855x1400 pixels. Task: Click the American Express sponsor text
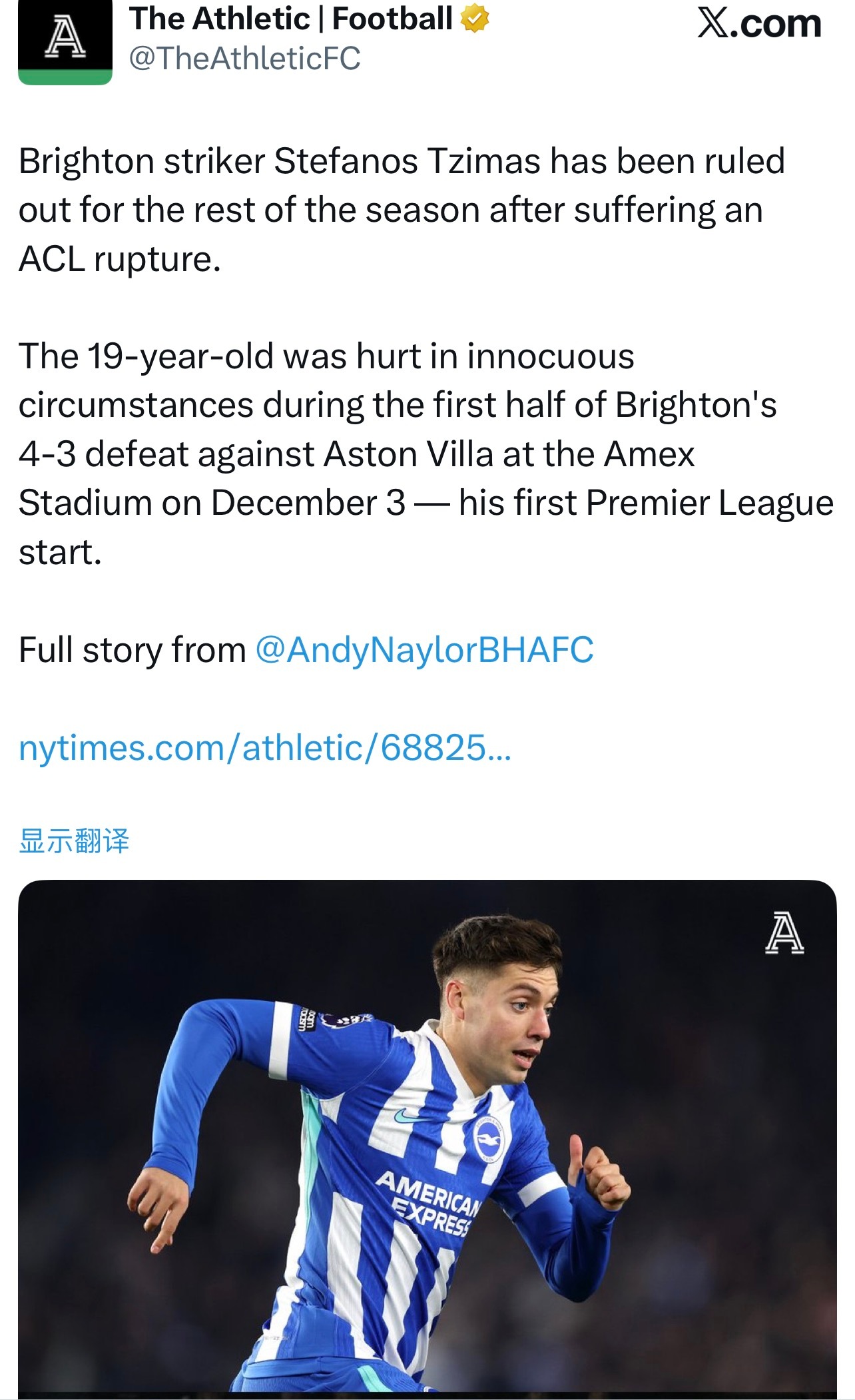429,1202
